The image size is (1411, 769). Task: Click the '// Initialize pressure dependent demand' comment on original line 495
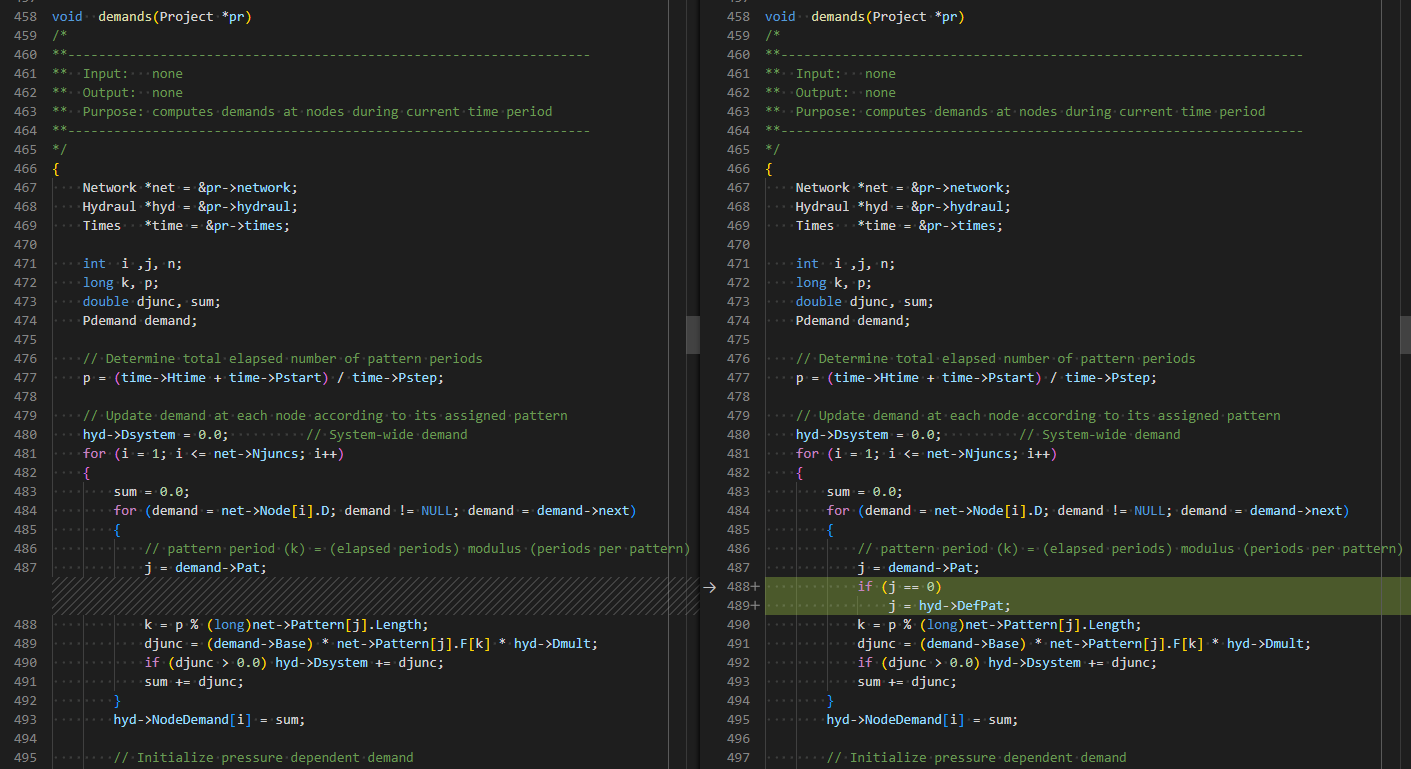point(263,758)
